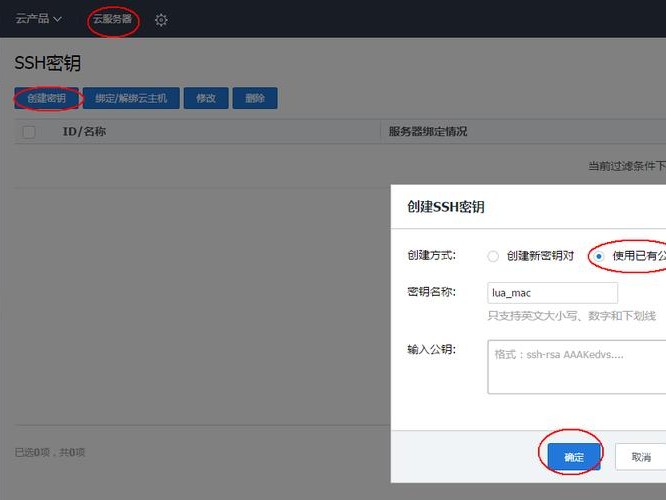
Task: Select the 创建新密钥对 radio button
Action: pyautogui.click(x=493, y=256)
